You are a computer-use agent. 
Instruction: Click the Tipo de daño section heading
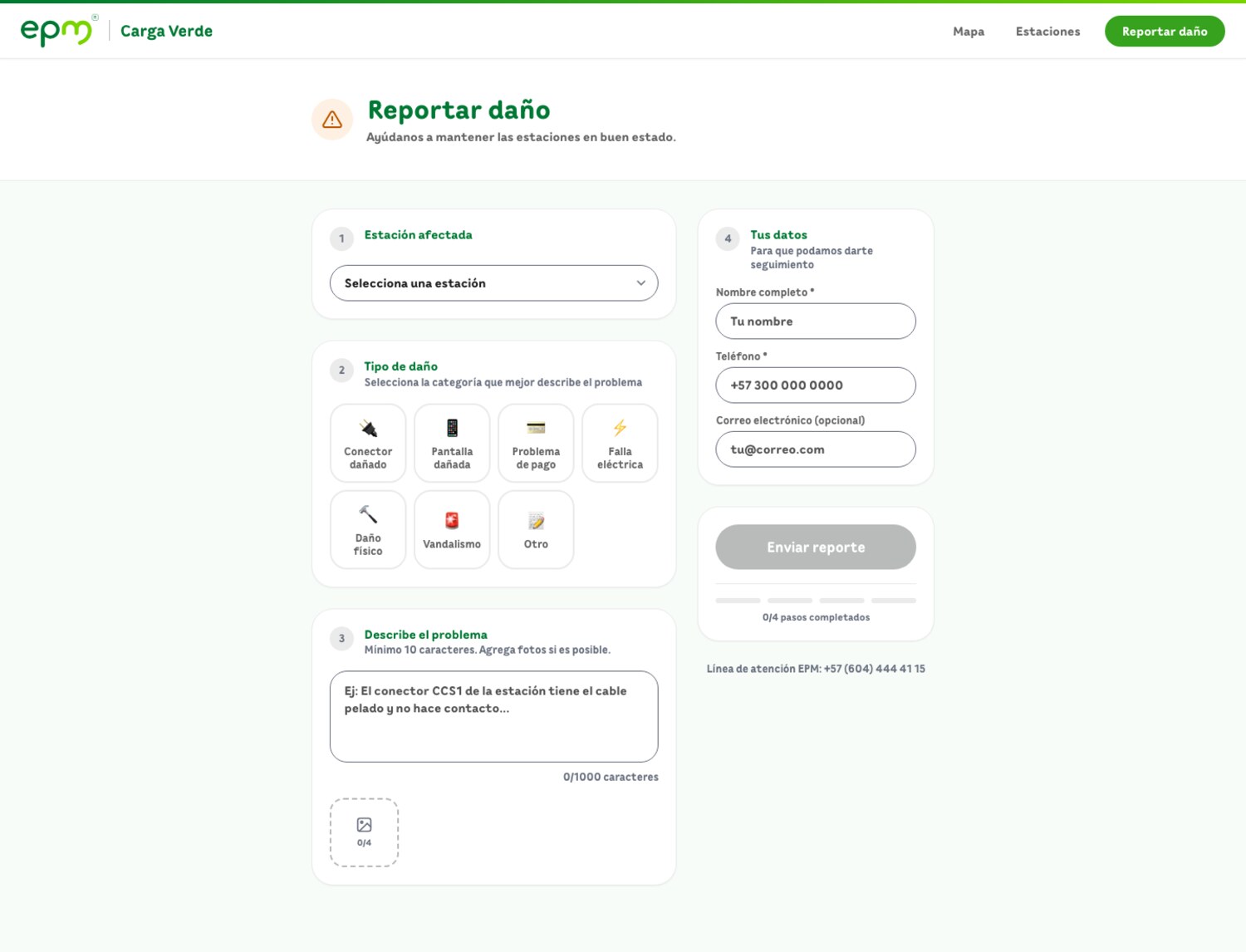400,366
